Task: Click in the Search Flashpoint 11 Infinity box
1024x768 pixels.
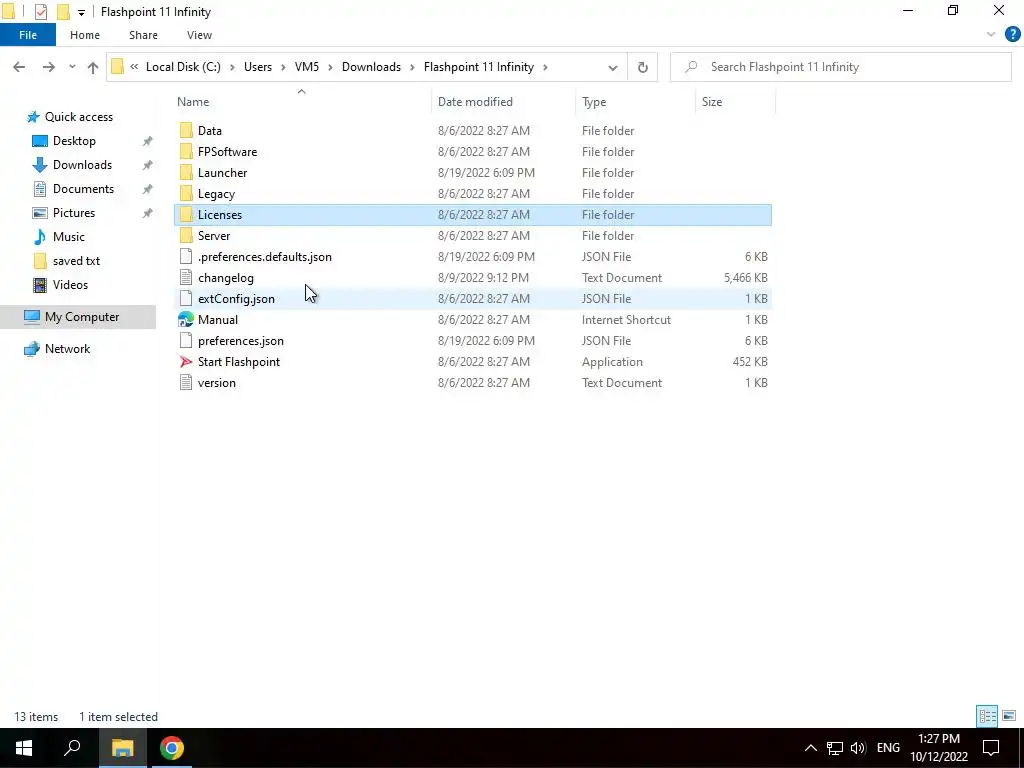Action: click(x=841, y=67)
